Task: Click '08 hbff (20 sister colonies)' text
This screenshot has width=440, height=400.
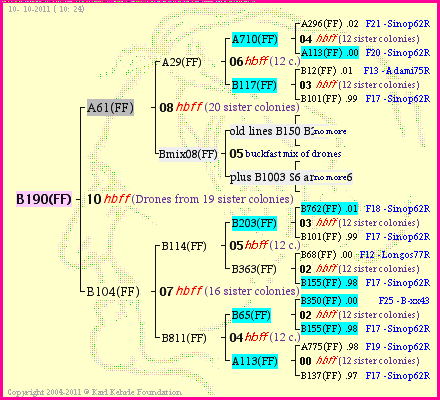Action: click(229, 107)
